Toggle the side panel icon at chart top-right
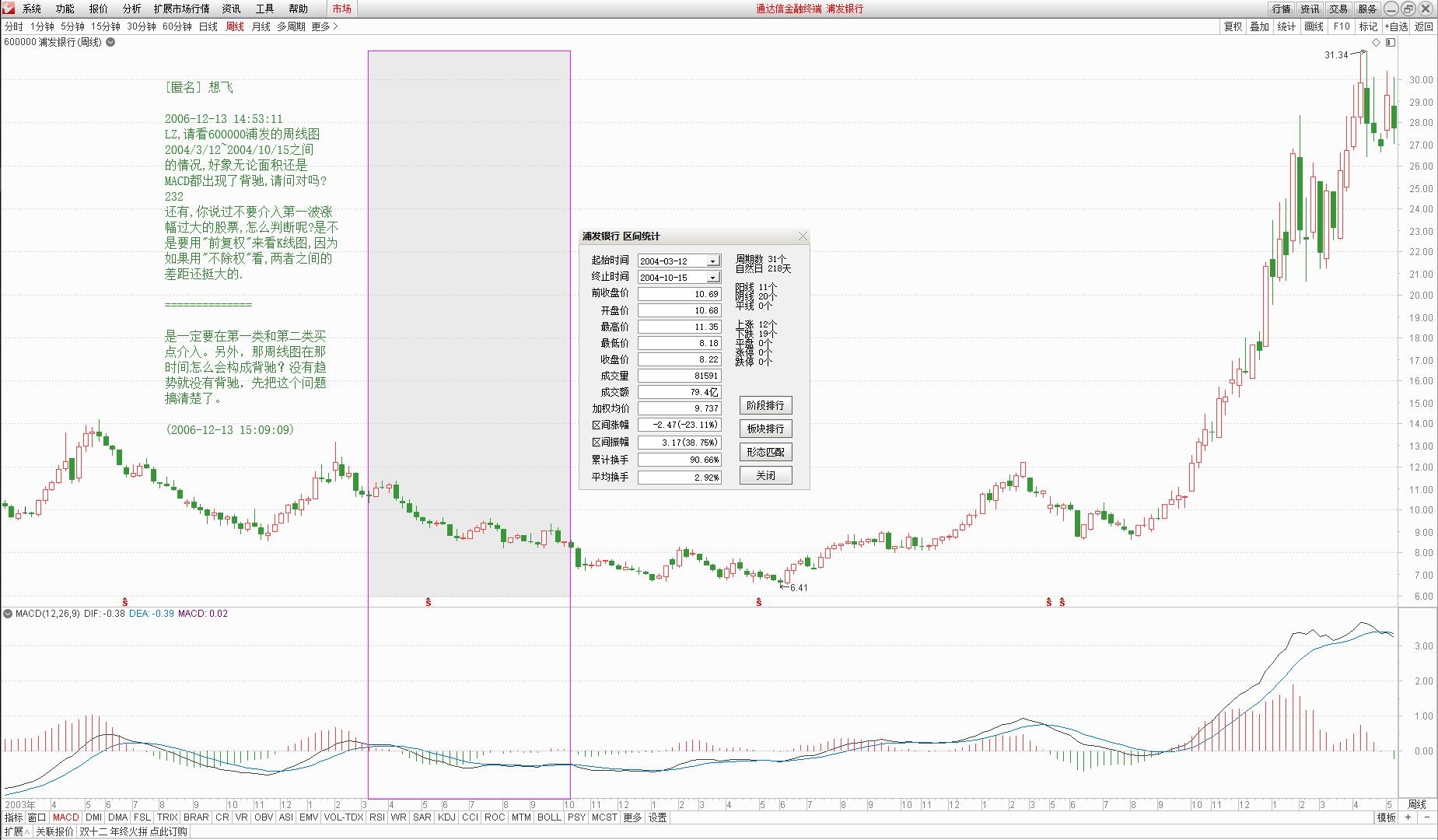This screenshot has height=840, width=1438. pos(1391,43)
